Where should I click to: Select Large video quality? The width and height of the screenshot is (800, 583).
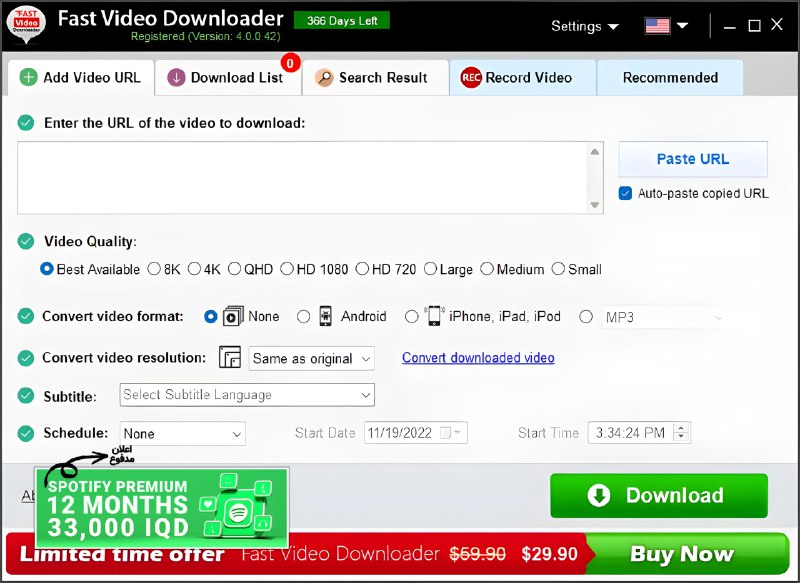430,269
